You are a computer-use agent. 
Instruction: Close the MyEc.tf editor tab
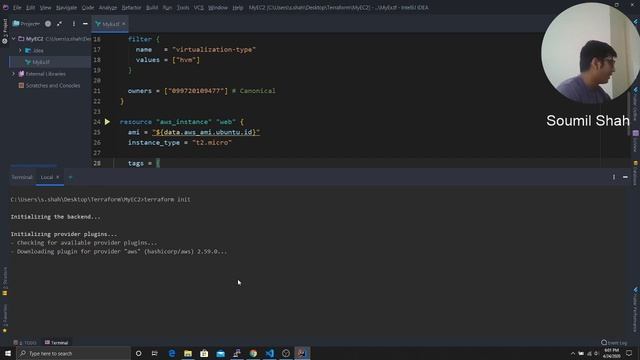124,24
